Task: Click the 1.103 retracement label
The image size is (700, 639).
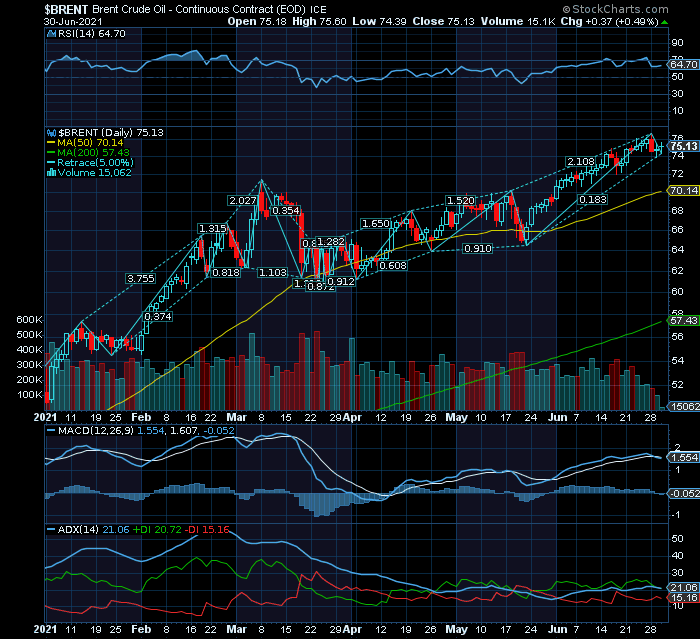Action: pyautogui.click(x=273, y=272)
